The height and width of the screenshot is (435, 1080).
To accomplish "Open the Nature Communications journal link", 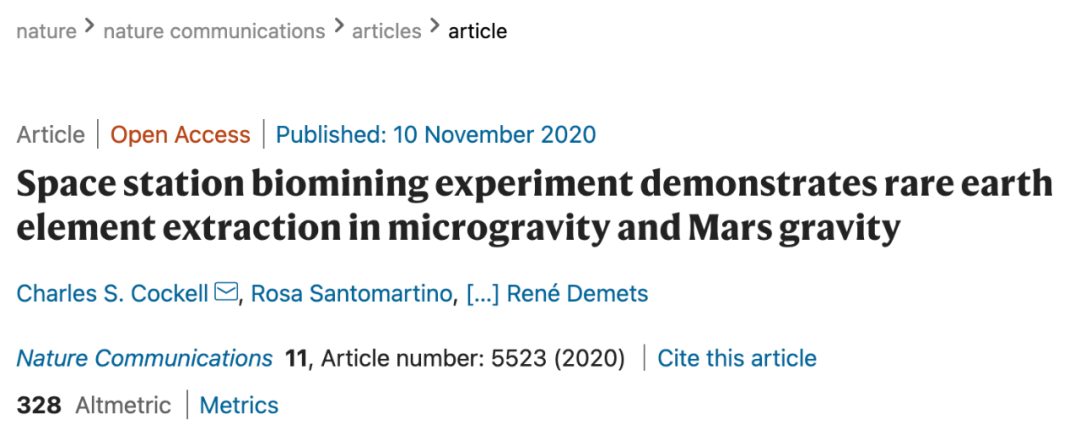I will [144, 358].
